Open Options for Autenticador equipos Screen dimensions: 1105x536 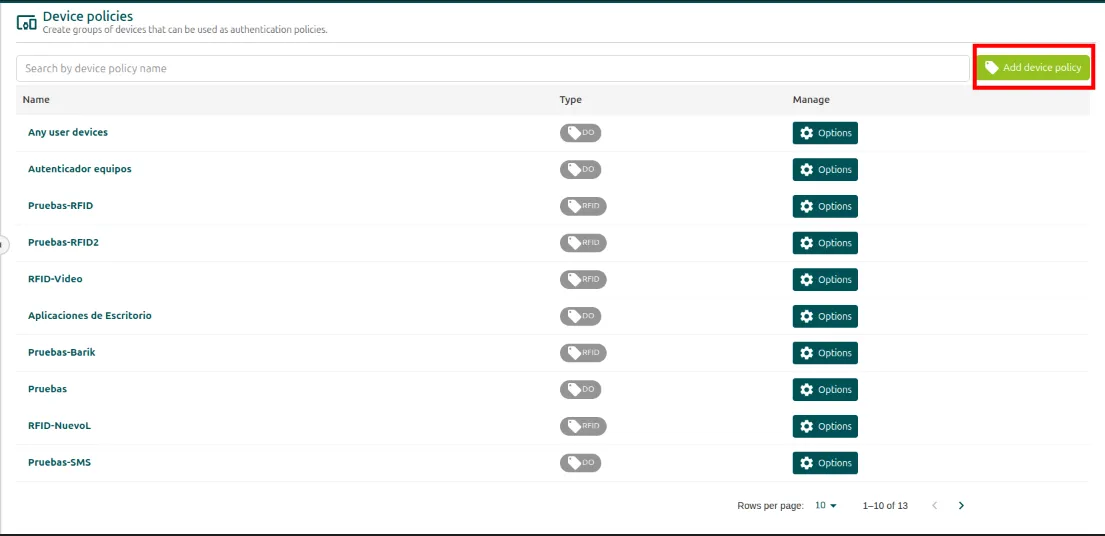tap(825, 170)
